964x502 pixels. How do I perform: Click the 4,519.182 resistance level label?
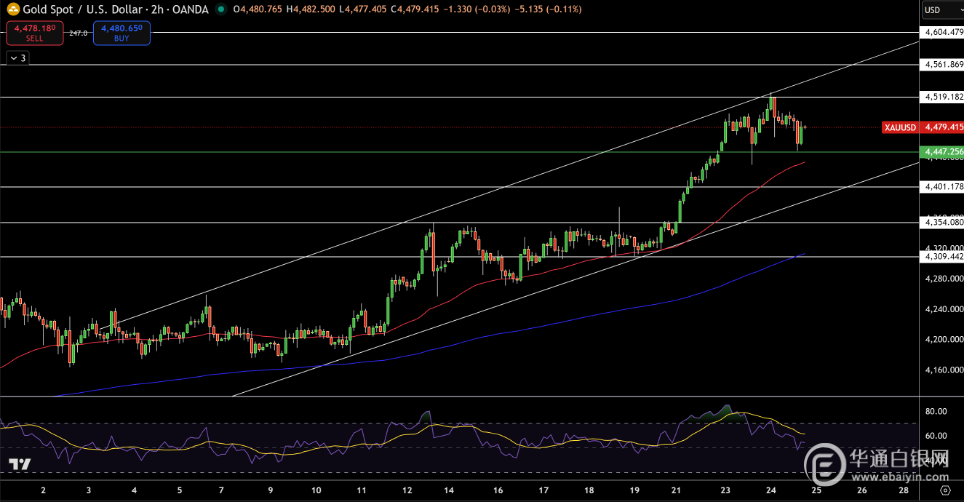(x=942, y=97)
